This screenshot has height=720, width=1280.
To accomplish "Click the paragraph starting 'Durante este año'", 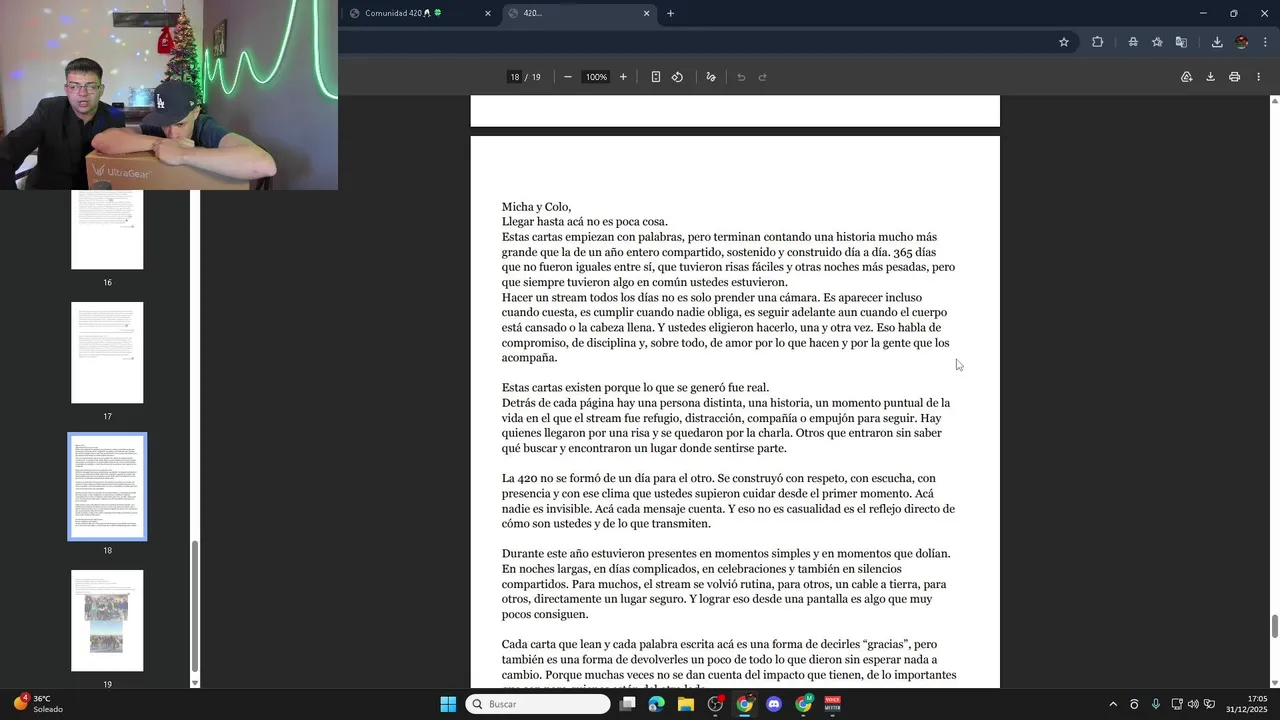I will (x=726, y=584).
